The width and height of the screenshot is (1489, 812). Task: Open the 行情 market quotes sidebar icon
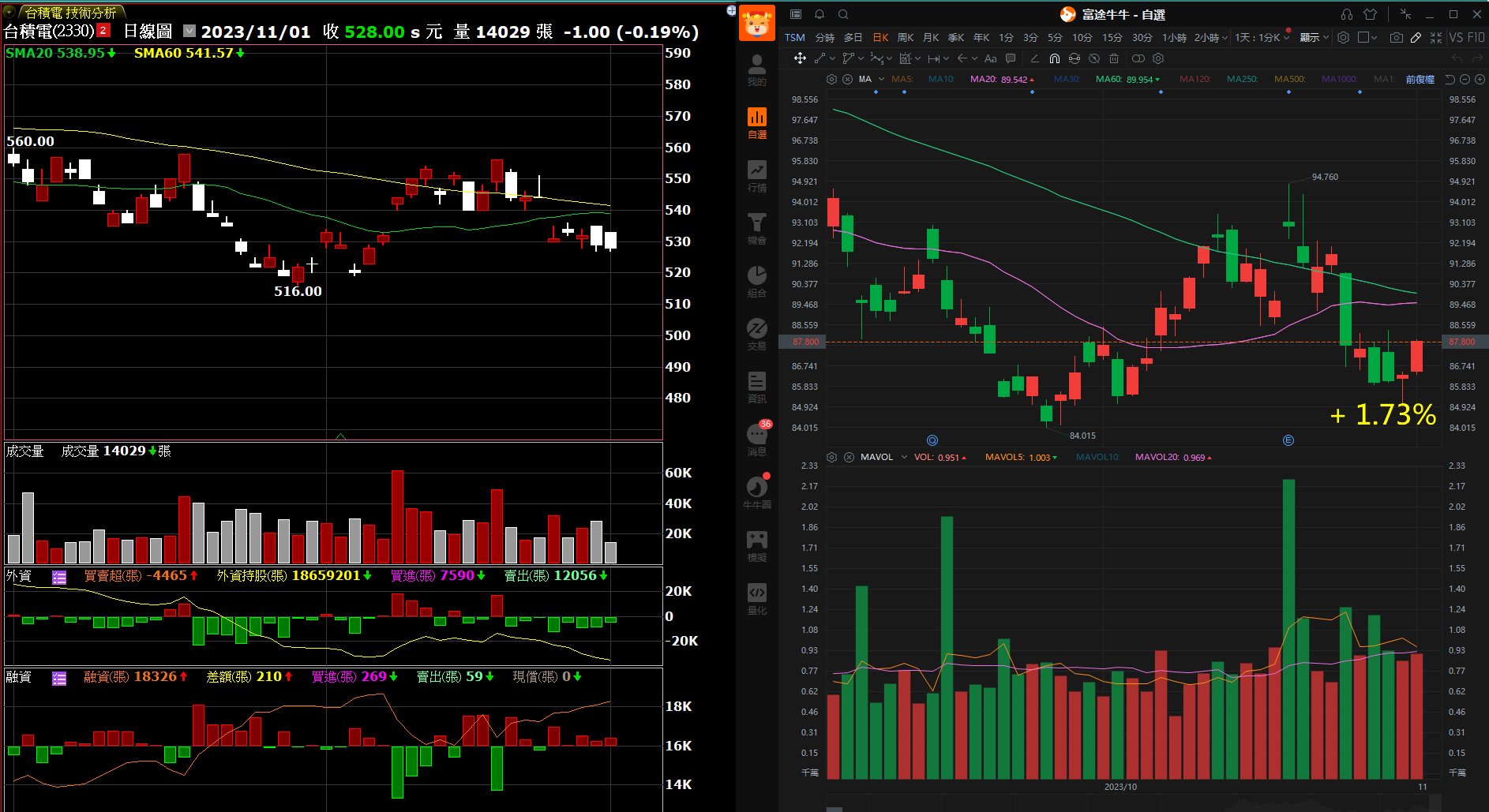tap(756, 176)
